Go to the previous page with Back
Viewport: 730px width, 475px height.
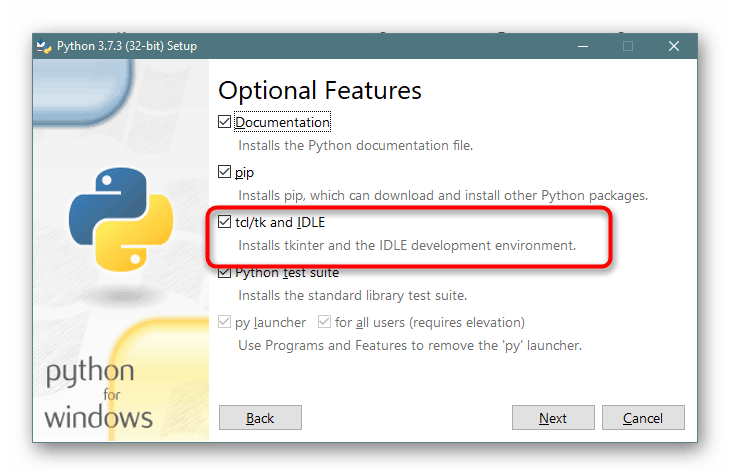[260, 418]
